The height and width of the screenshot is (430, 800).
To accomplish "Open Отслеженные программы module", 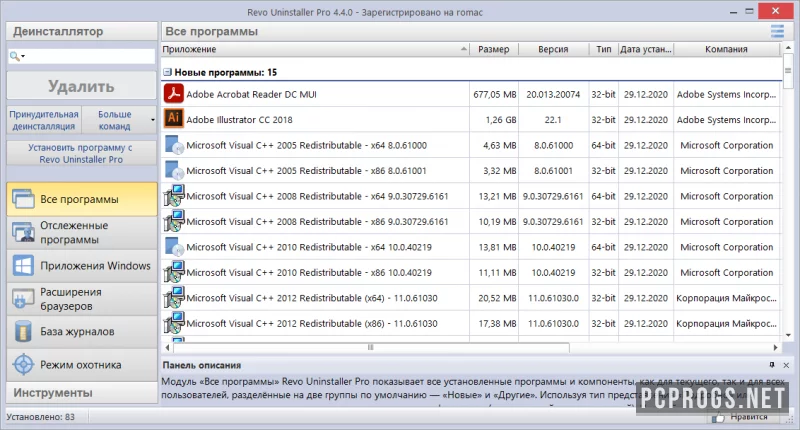I will (x=82, y=233).
